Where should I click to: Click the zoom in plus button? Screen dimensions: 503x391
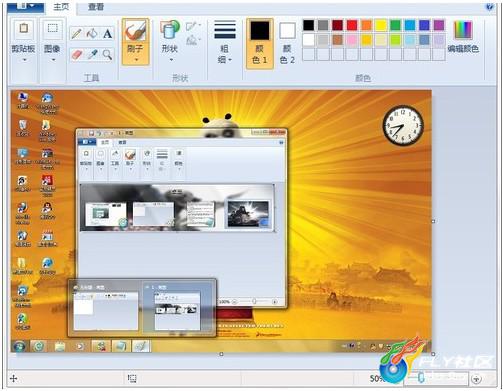477,379
